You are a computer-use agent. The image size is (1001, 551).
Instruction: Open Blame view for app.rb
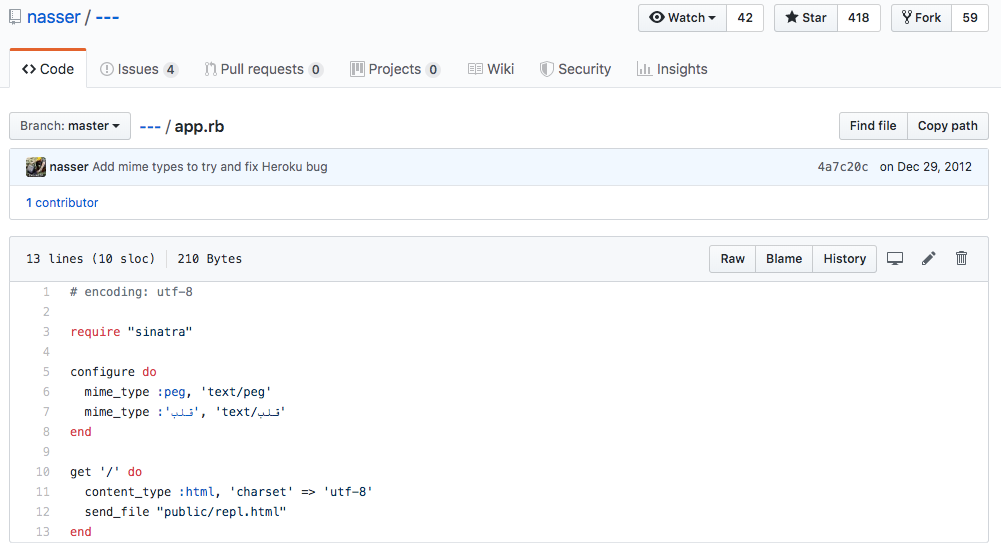(x=784, y=259)
